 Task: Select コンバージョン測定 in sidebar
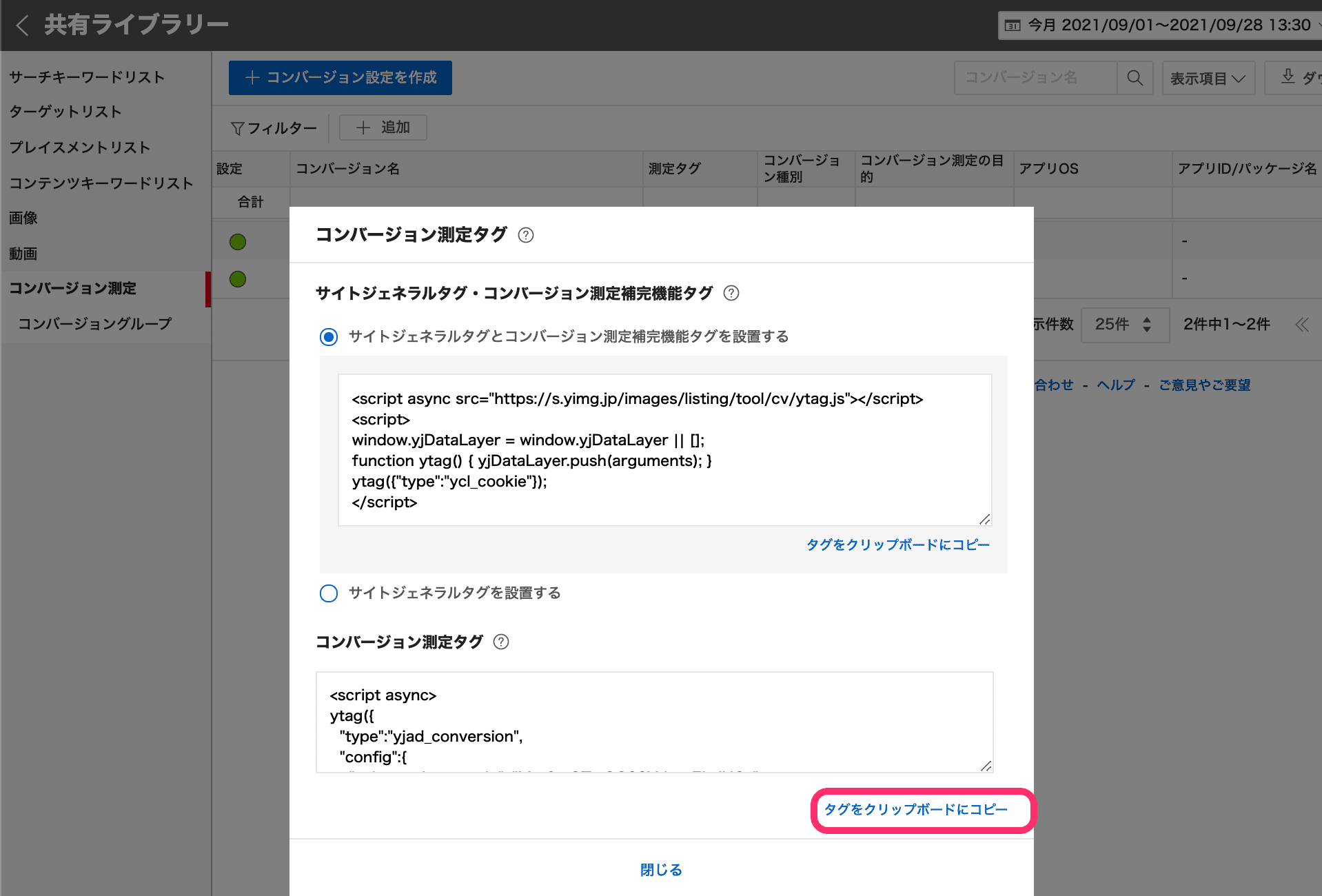click(x=72, y=288)
